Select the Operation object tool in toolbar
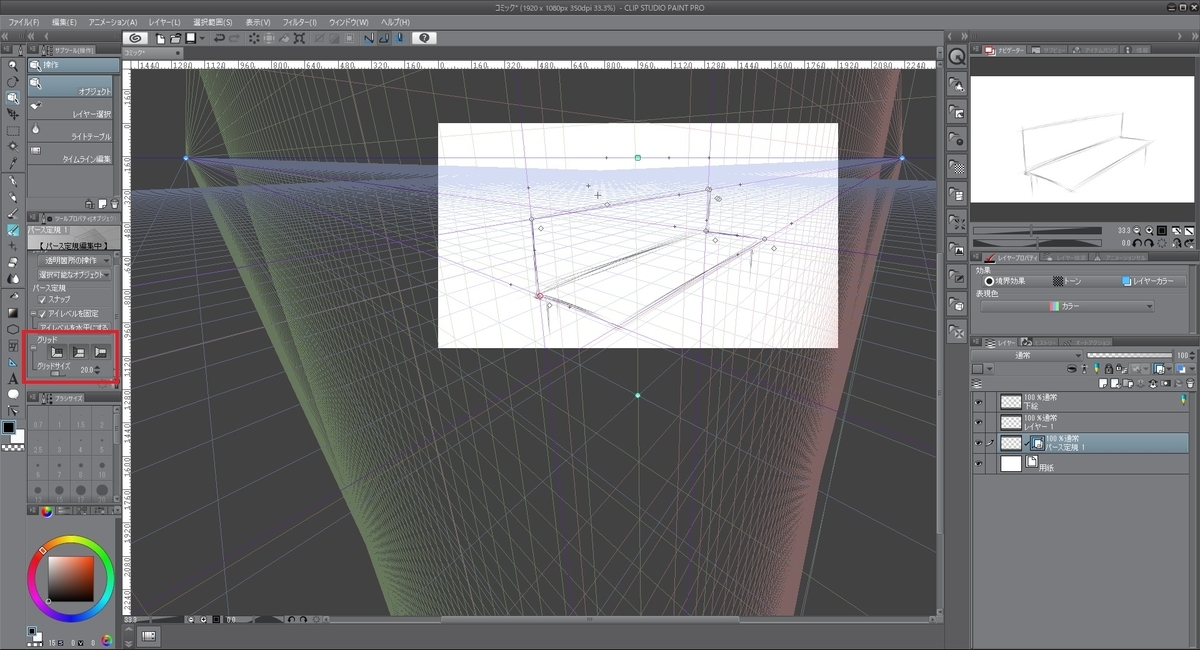Viewport: 1200px width, 650px height. tap(13, 98)
